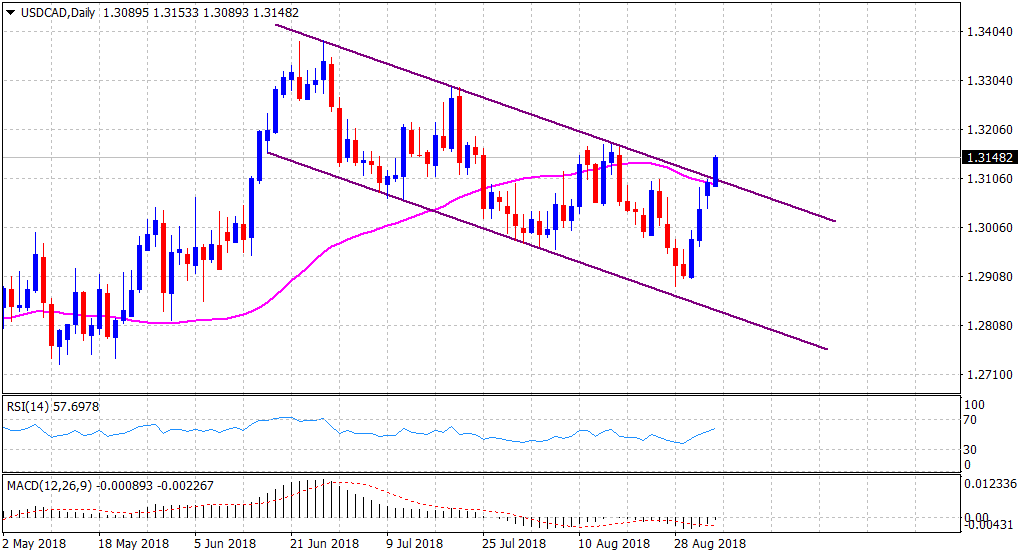Click the 2 May 2018 date label

tap(35, 544)
